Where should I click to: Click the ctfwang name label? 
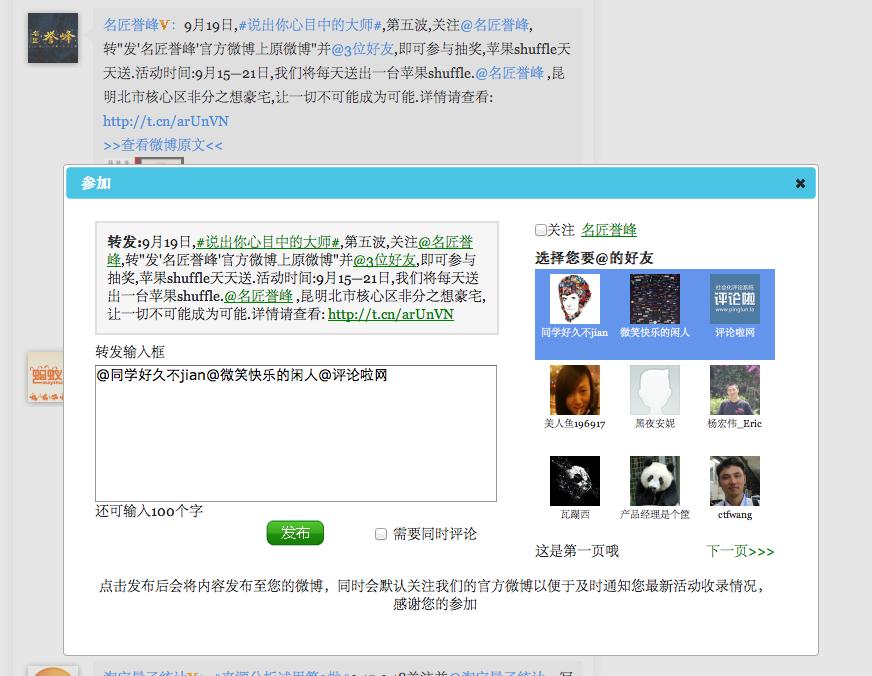[x=735, y=514]
